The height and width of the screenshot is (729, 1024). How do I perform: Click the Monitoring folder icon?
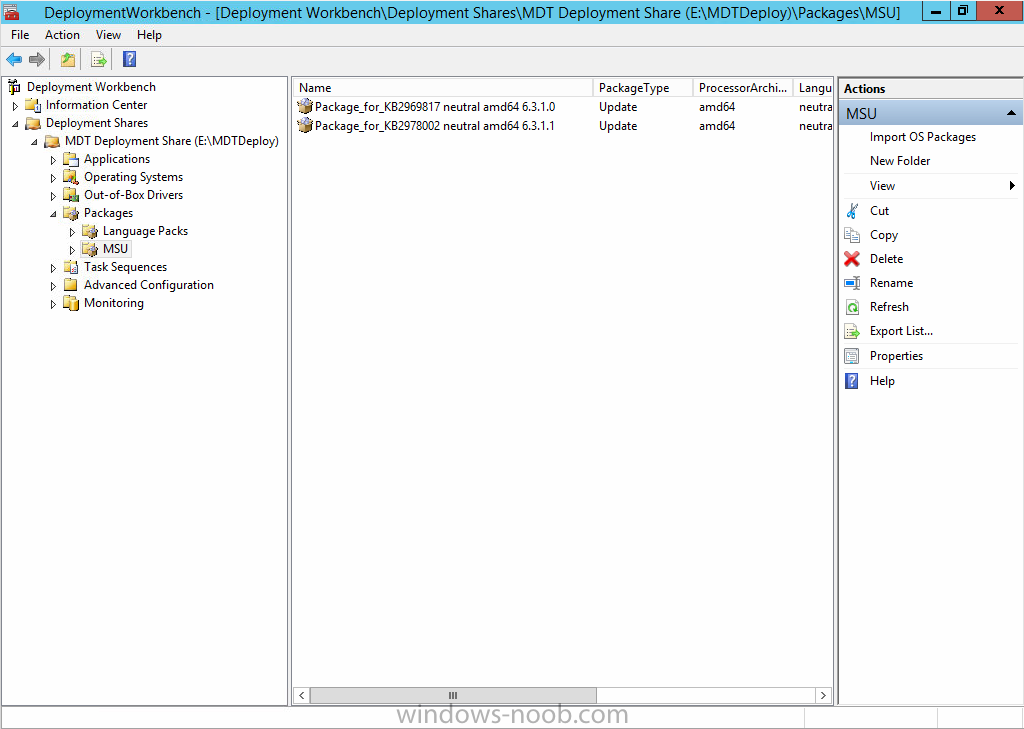click(71, 303)
